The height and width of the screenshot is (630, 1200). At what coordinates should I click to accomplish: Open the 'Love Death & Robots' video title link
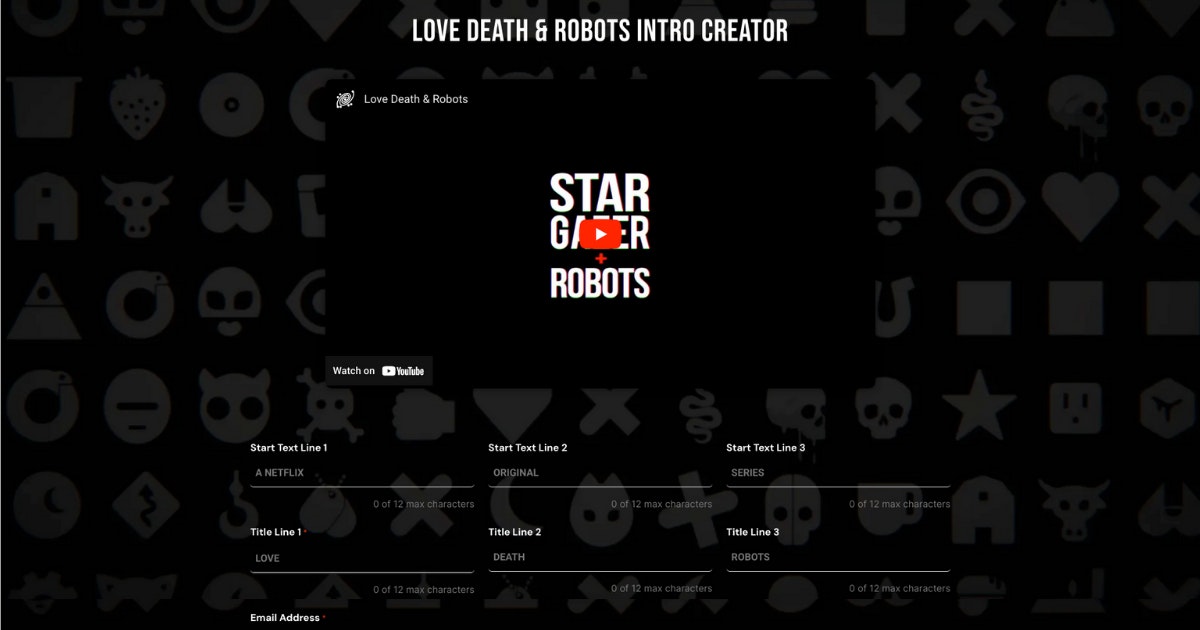[x=416, y=99]
